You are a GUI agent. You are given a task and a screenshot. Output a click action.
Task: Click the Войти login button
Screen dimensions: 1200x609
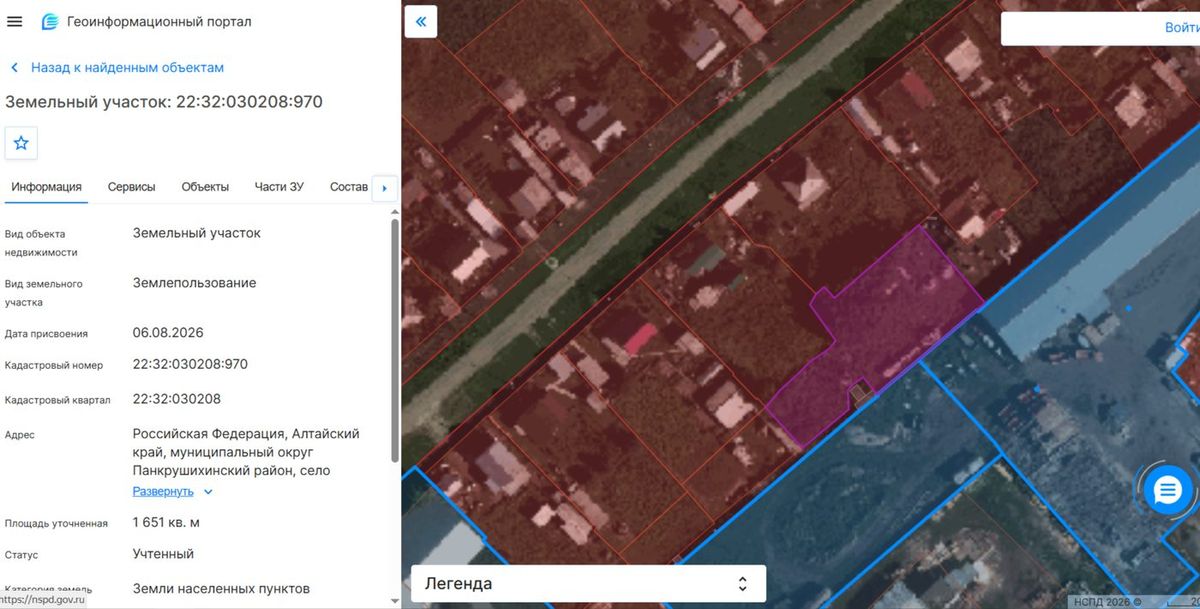click(x=1182, y=28)
